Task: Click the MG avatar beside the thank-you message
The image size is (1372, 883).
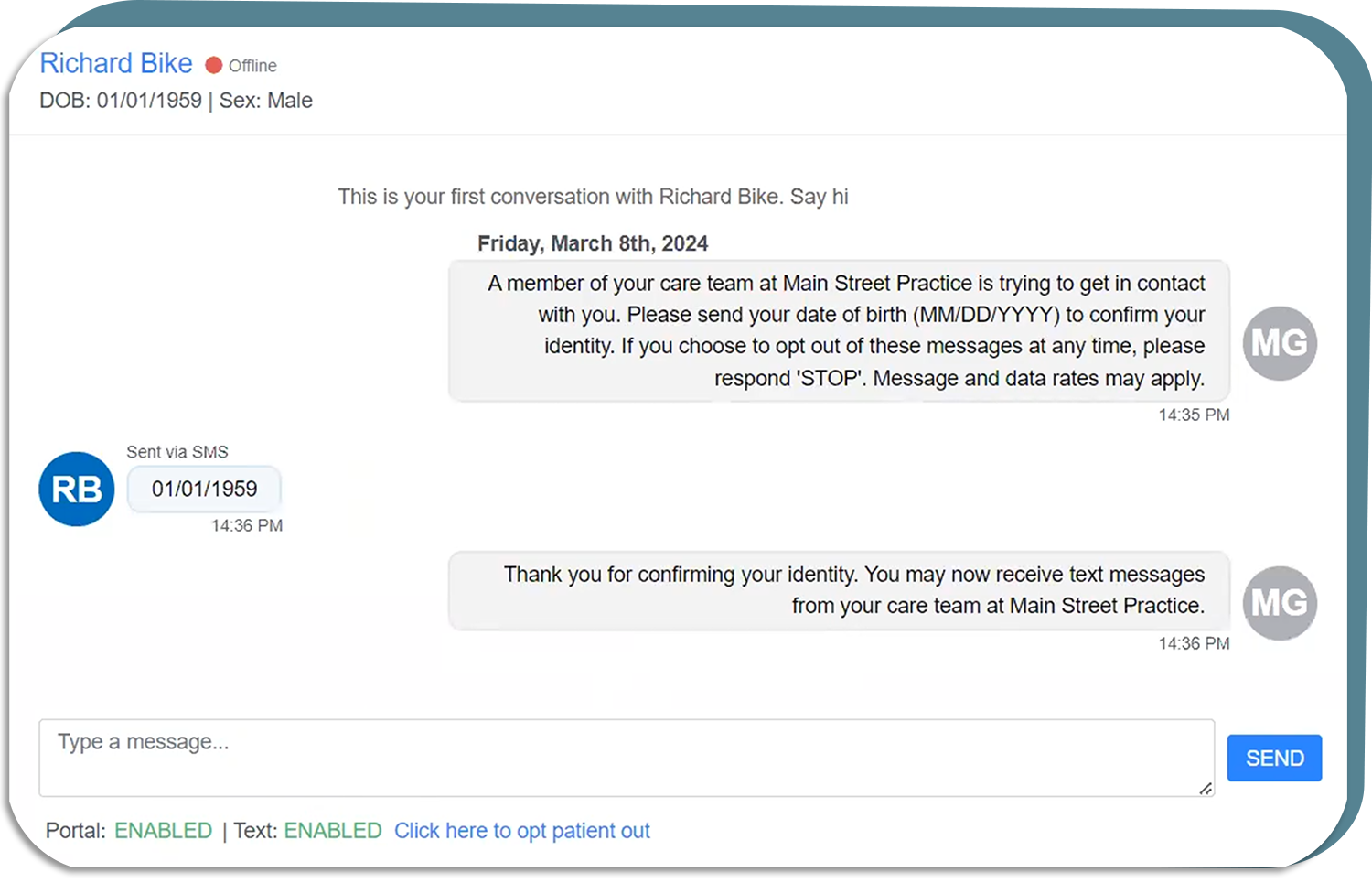Action: click(x=1280, y=603)
